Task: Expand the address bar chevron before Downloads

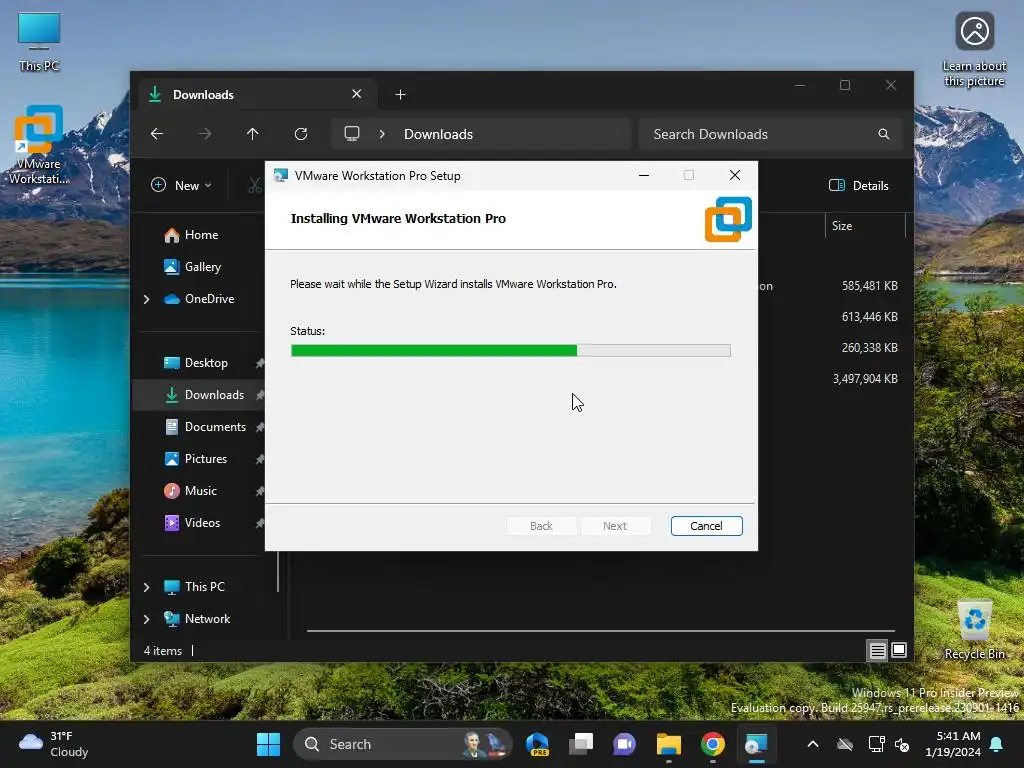Action: point(382,134)
